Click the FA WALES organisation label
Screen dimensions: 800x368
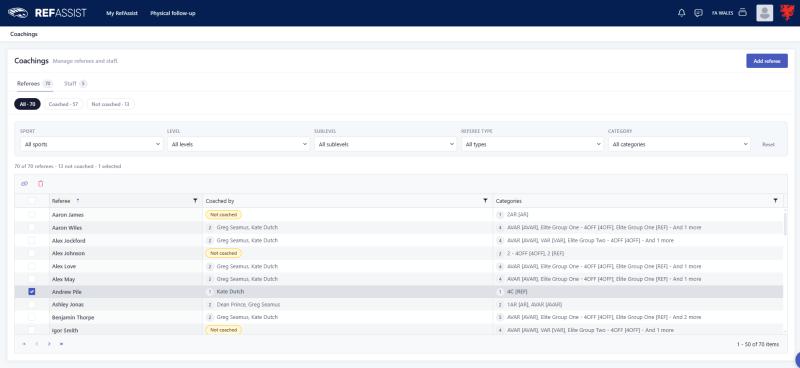[722, 13]
